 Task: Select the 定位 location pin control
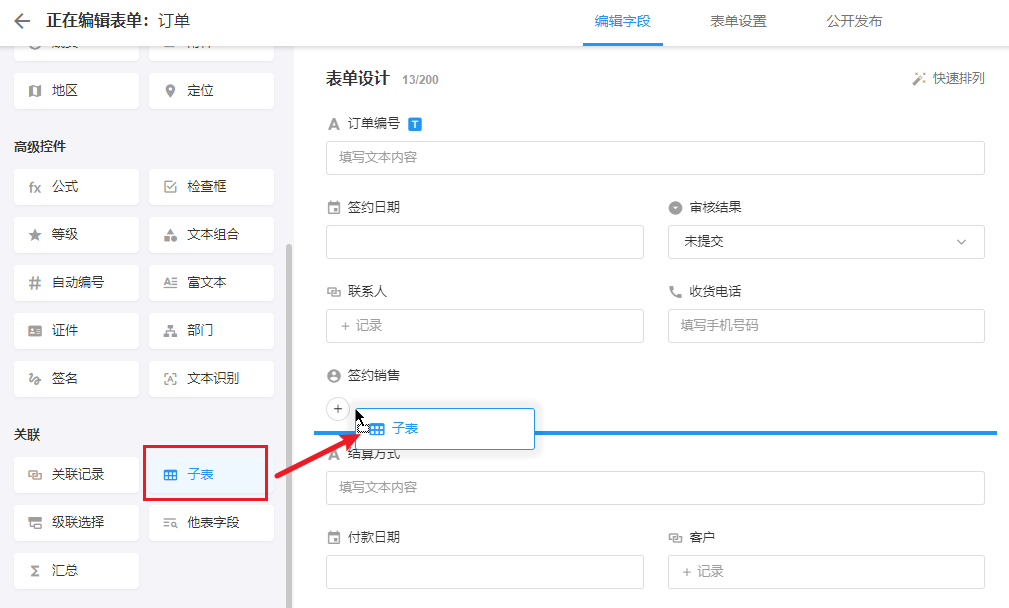[x=211, y=91]
